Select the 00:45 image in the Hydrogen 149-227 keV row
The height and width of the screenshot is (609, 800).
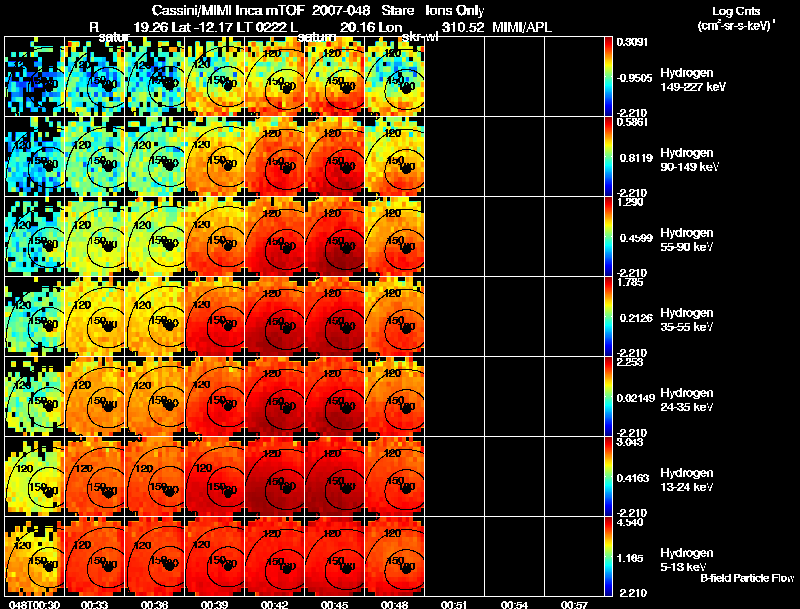click(x=334, y=77)
